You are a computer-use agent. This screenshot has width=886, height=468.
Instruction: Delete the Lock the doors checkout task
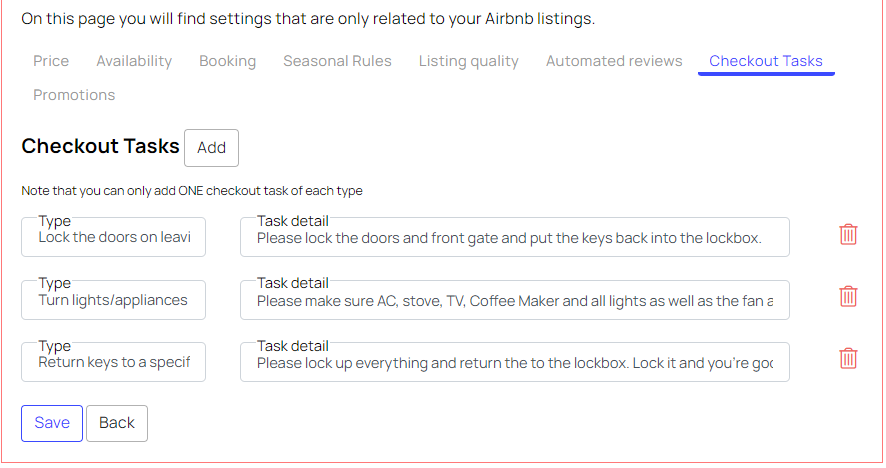click(848, 235)
